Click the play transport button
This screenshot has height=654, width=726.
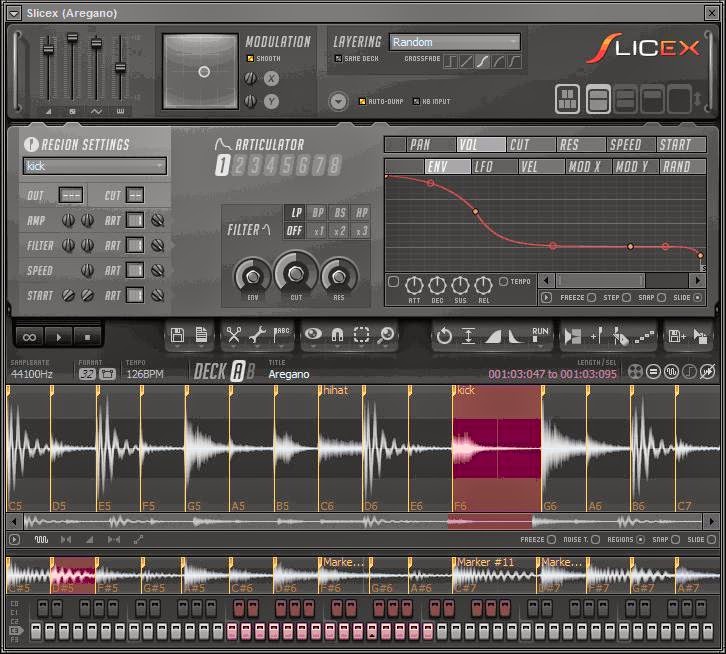(x=59, y=337)
